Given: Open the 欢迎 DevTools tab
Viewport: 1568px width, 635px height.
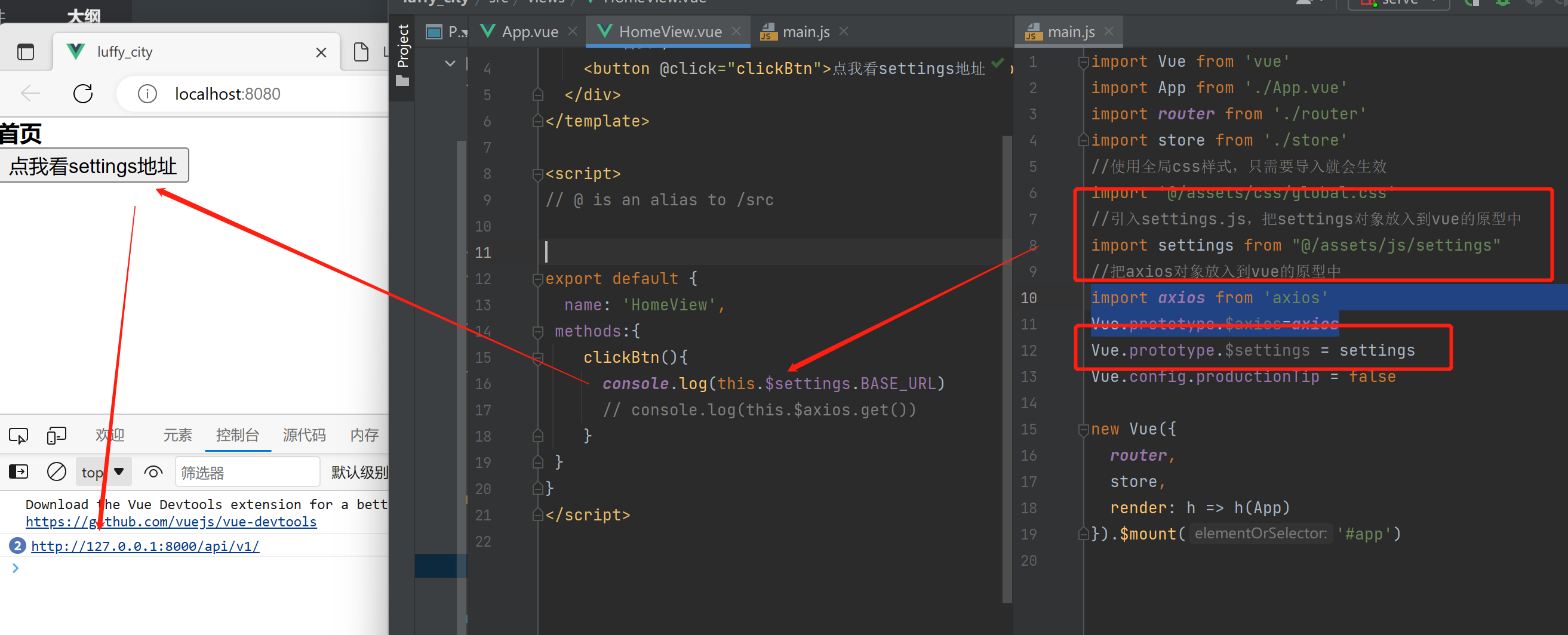Looking at the screenshot, I should point(110,435).
